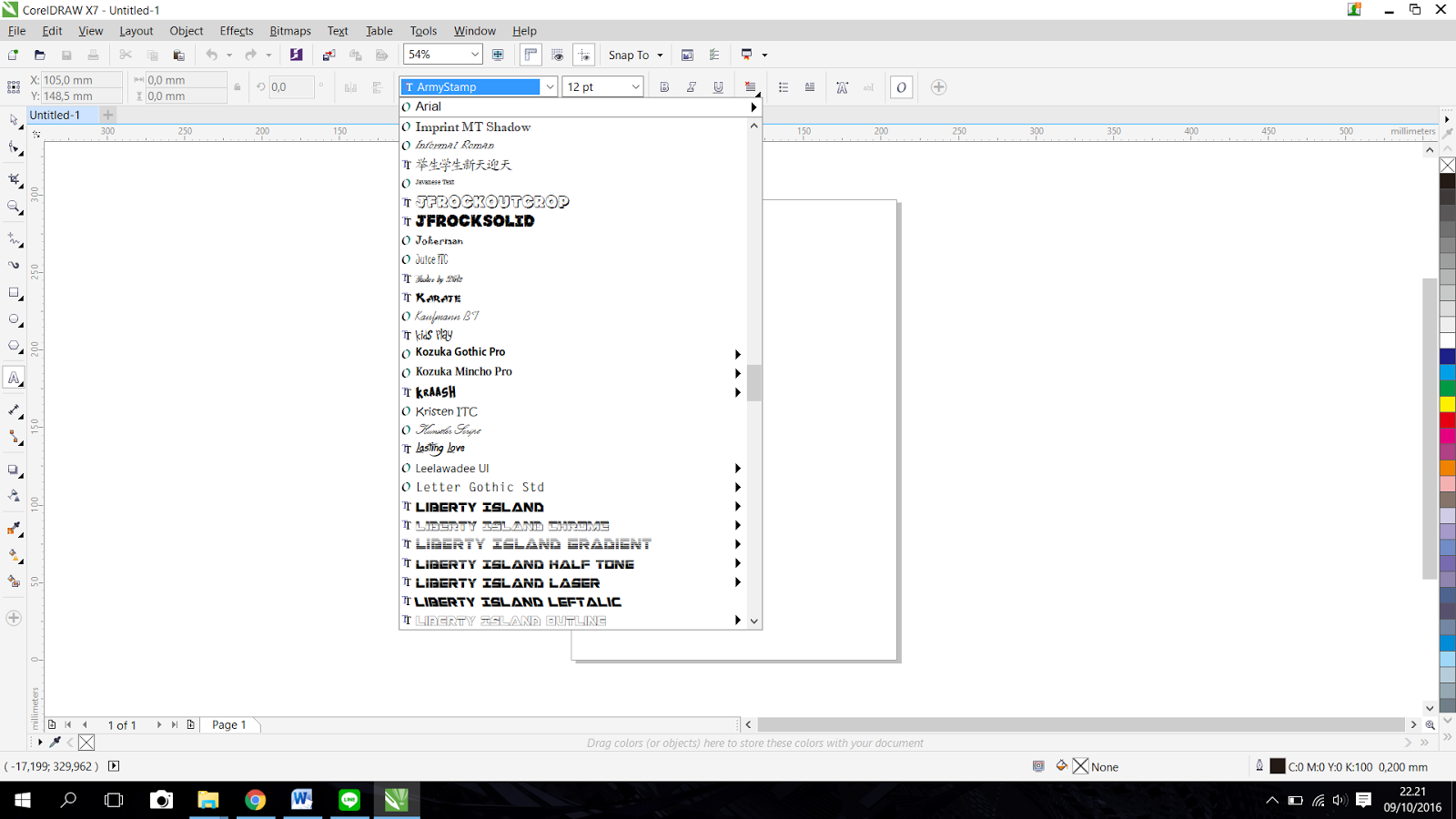Click the Paste icon in toolbar
This screenshot has height=819, width=1456.
[x=178, y=56]
